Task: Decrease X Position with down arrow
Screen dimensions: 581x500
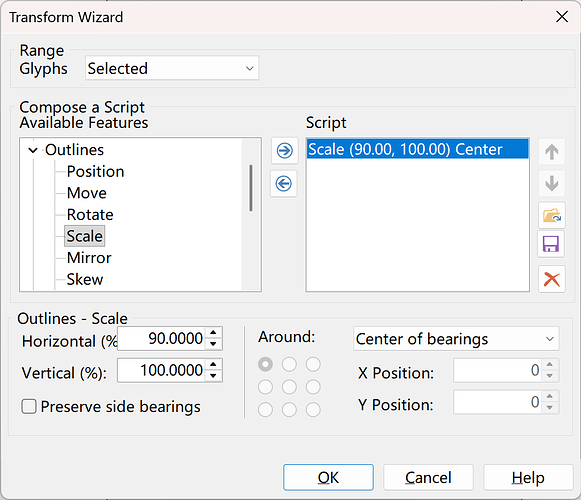Action: (550, 376)
